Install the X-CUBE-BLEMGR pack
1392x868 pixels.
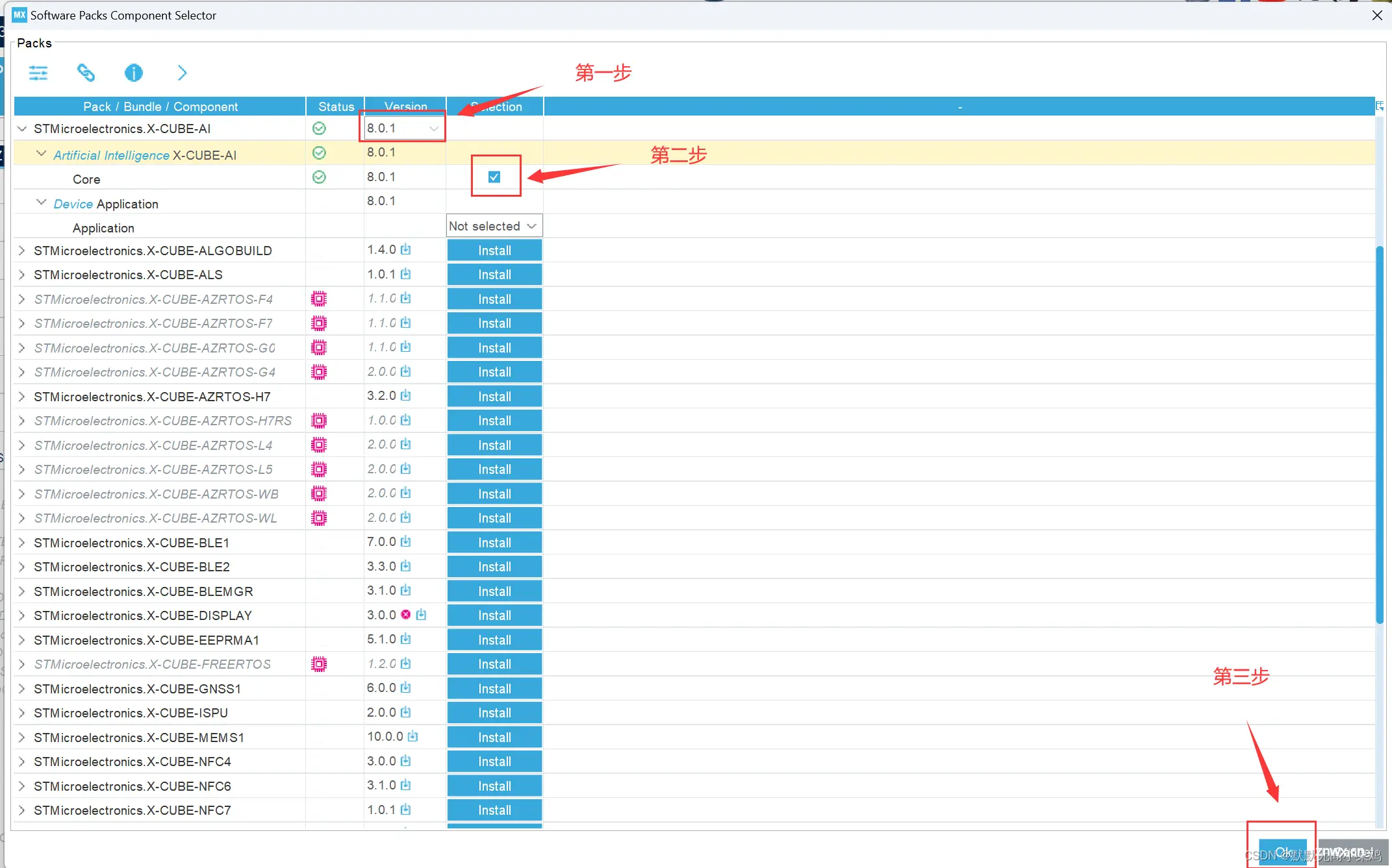(494, 591)
